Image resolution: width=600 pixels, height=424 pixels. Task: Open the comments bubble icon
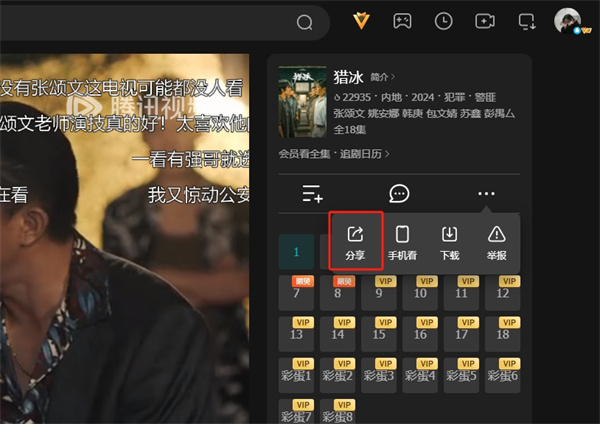pyautogui.click(x=399, y=193)
